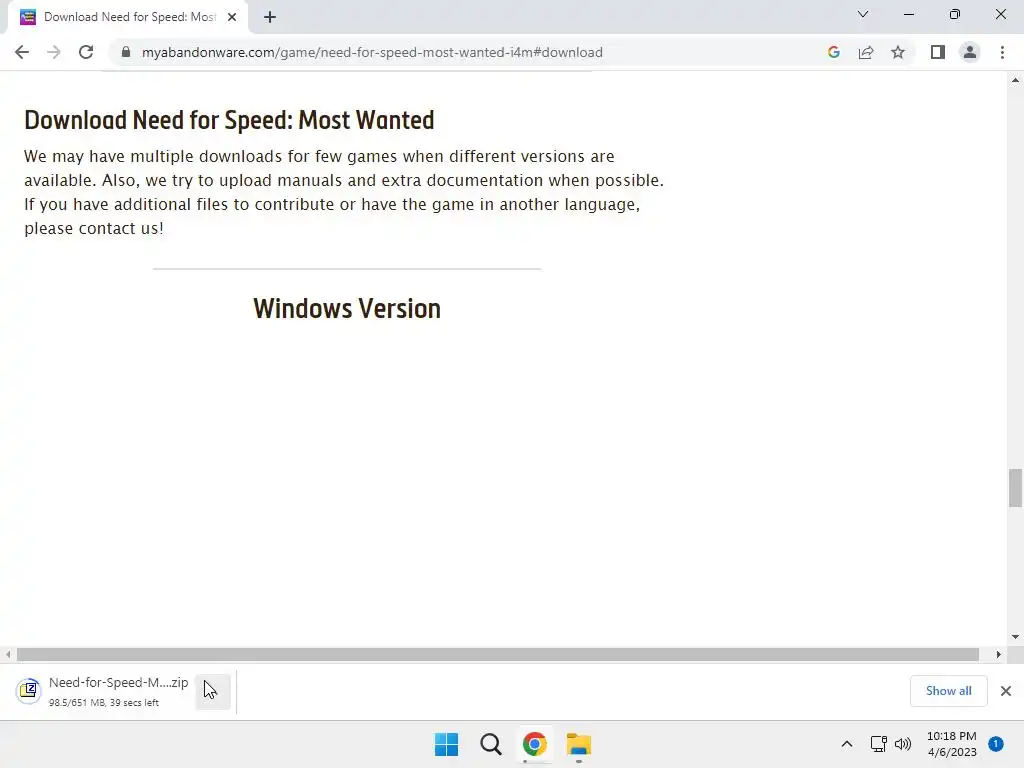
Task: Click the scroll down arrow
Action: (1015, 637)
